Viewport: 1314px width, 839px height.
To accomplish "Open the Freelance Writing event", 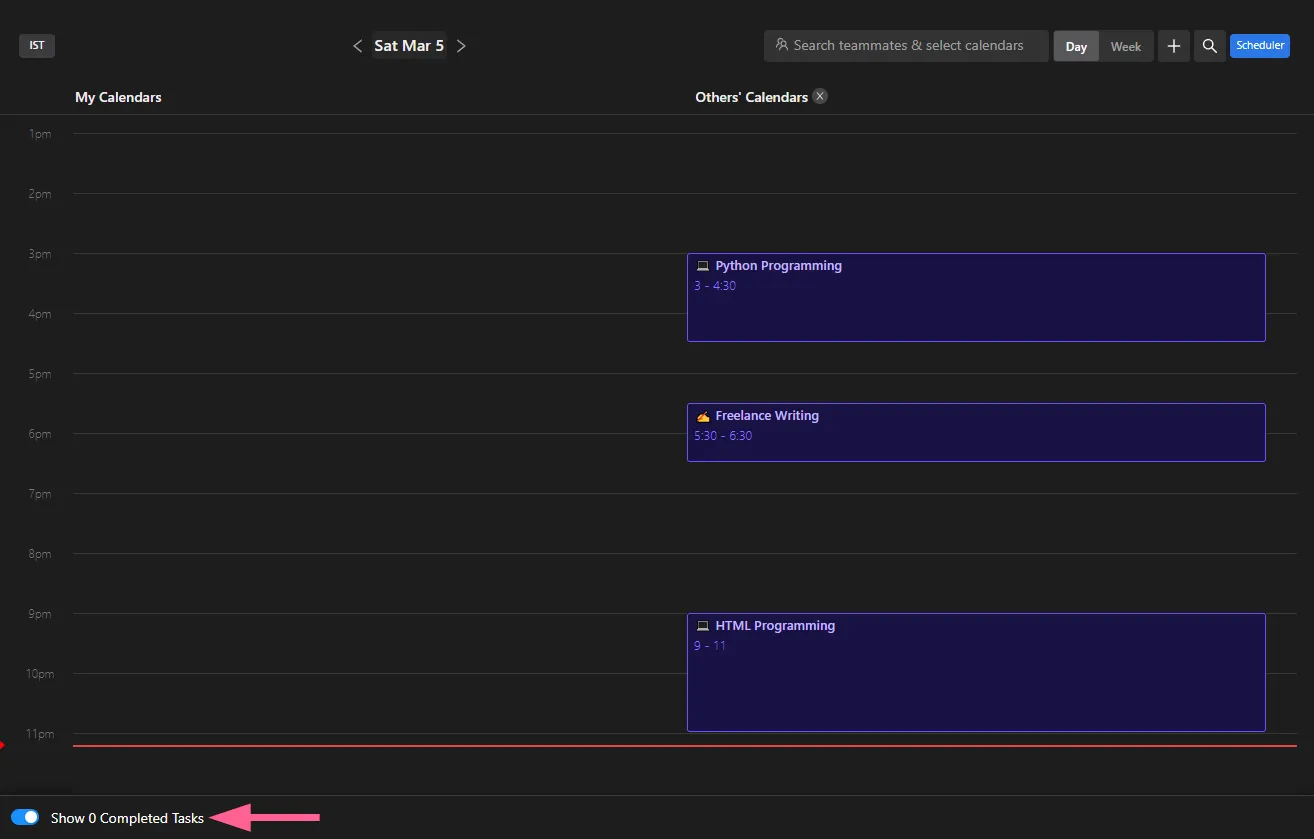I will (976, 432).
